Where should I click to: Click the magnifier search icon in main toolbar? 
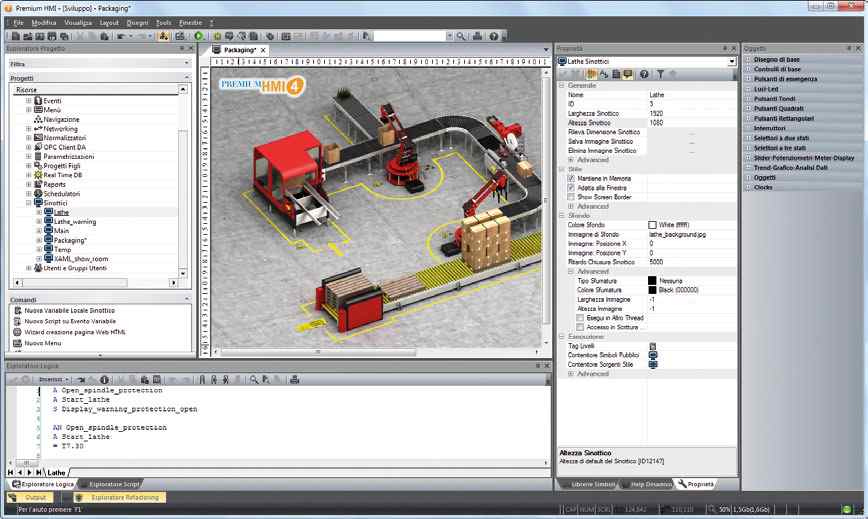click(461, 36)
